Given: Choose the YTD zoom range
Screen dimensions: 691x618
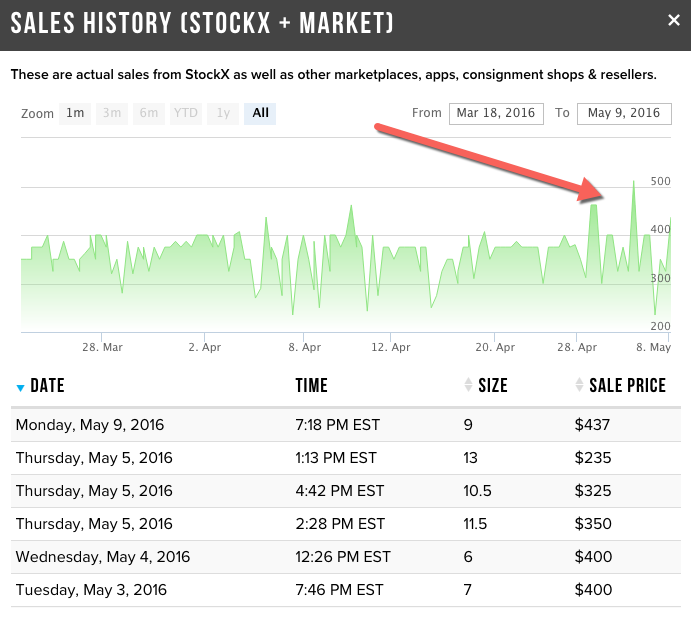Looking at the screenshot, I should click(x=186, y=113).
